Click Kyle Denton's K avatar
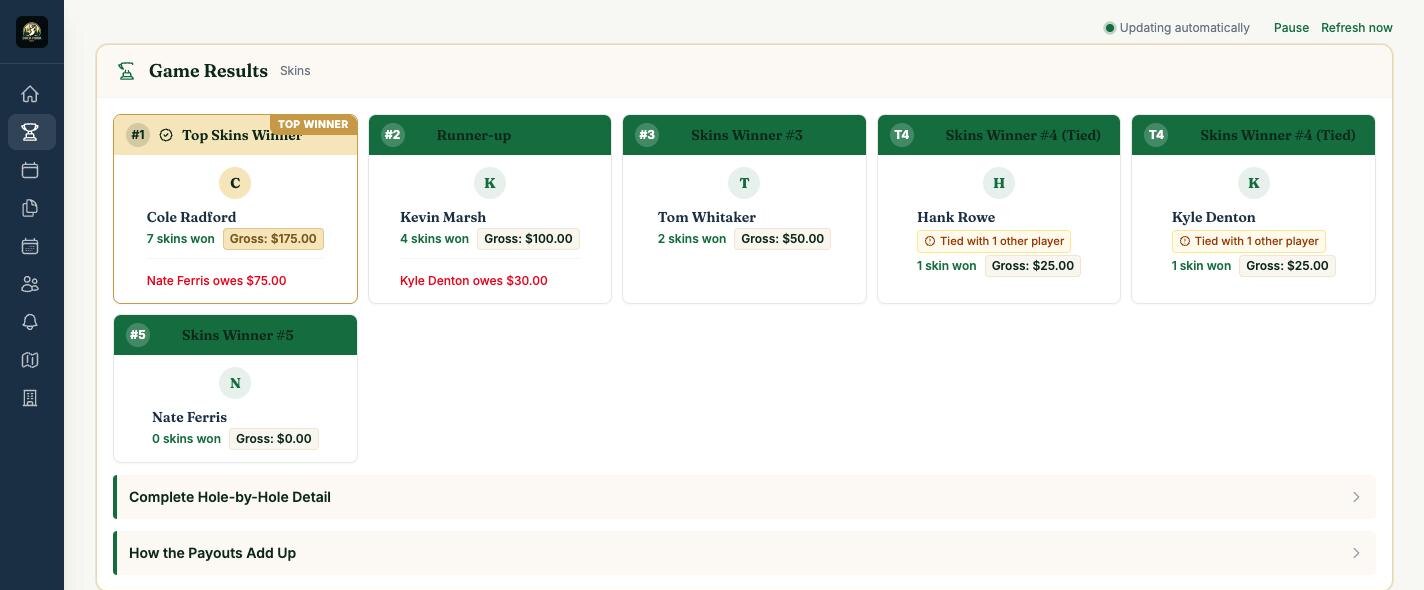This screenshot has width=1424, height=590. (1253, 183)
